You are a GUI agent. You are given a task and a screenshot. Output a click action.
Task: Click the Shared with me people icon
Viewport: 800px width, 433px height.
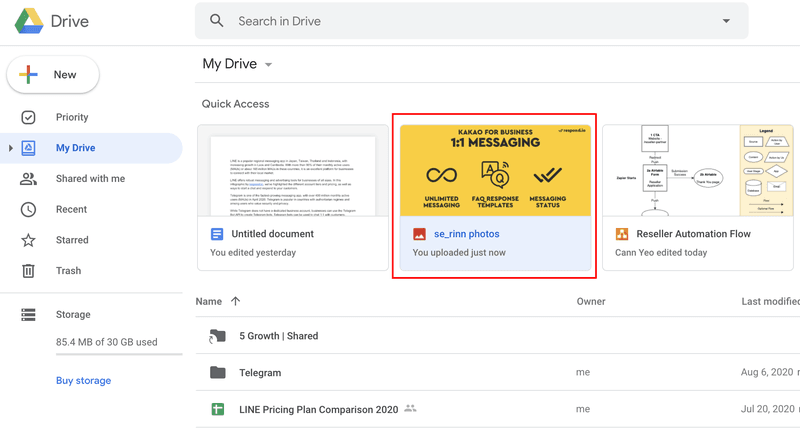point(29,179)
